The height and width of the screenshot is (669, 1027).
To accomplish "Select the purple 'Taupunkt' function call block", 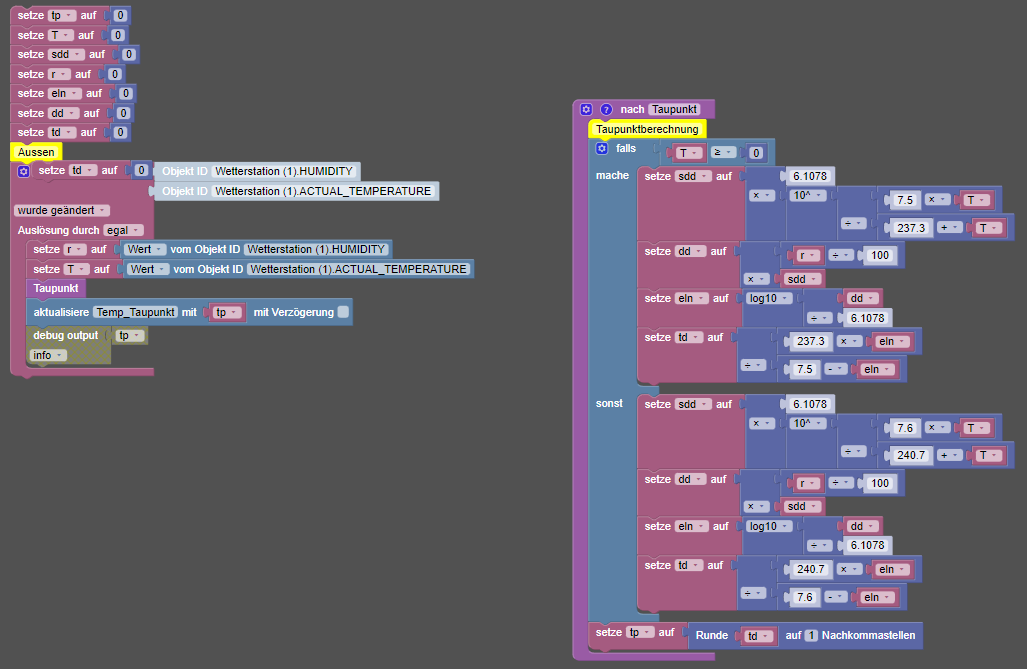I will coord(56,288).
